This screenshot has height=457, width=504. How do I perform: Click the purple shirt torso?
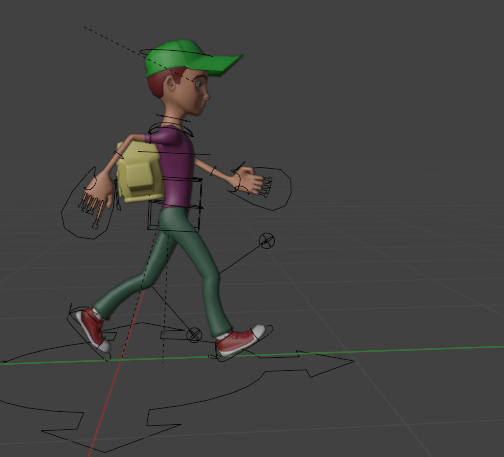click(x=177, y=168)
